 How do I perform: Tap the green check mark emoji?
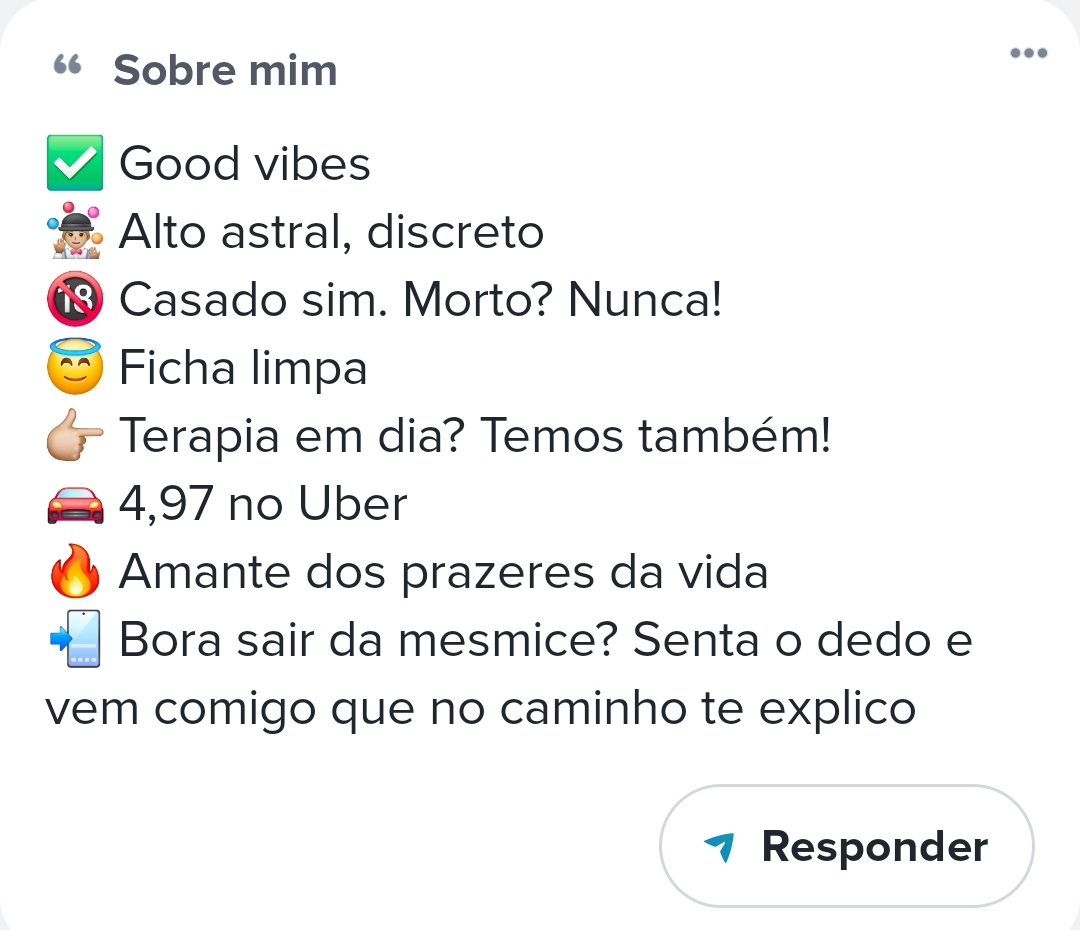tap(74, 165)
